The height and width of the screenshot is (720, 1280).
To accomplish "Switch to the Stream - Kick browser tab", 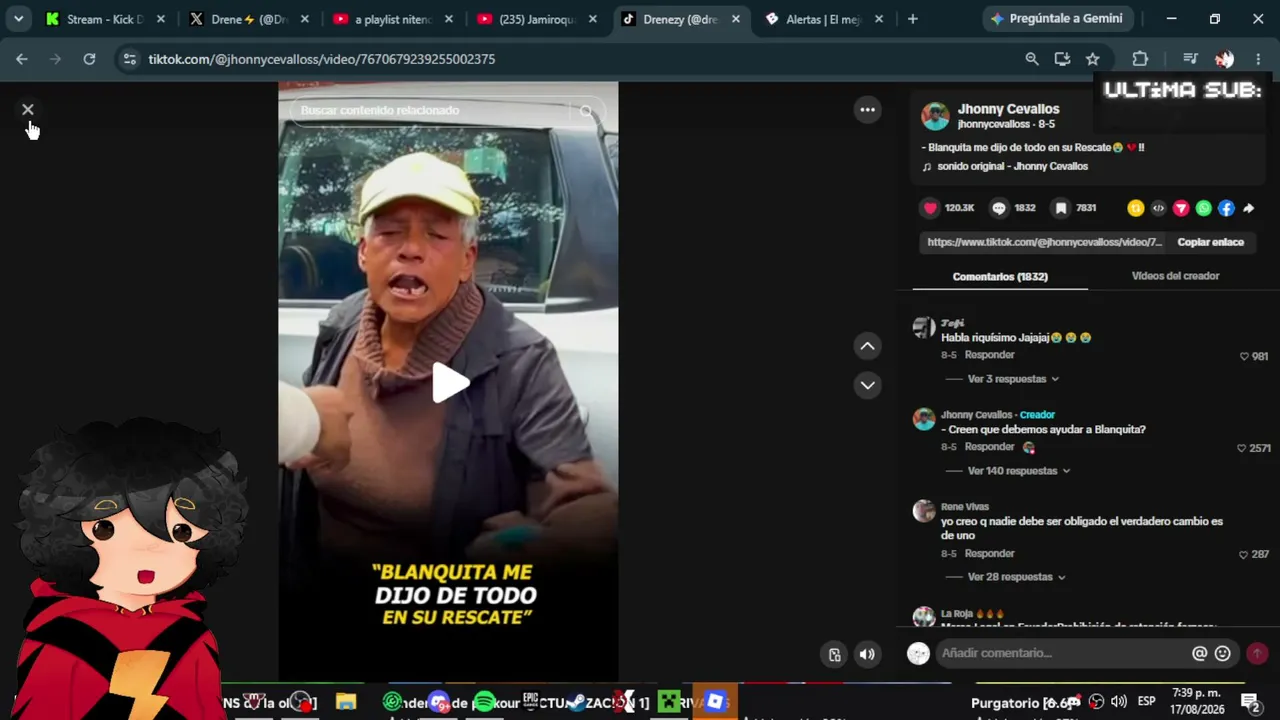I will [x=106, y=19].
